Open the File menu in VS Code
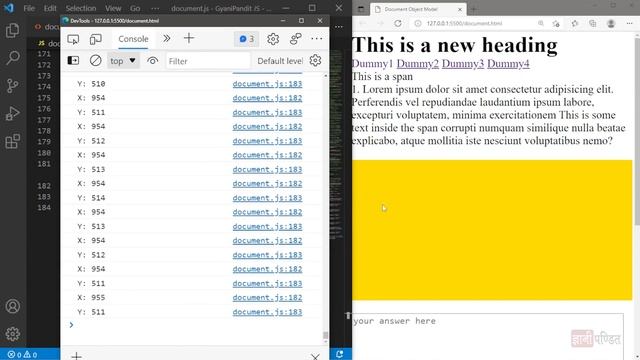The image size is (640, 360). tap(29, 8)
